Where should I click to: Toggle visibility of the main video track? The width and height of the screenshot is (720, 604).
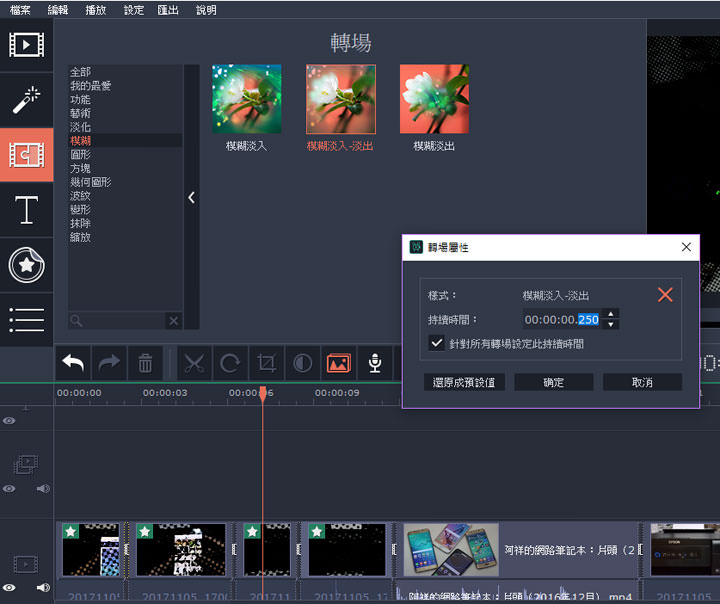click(9, 587)
